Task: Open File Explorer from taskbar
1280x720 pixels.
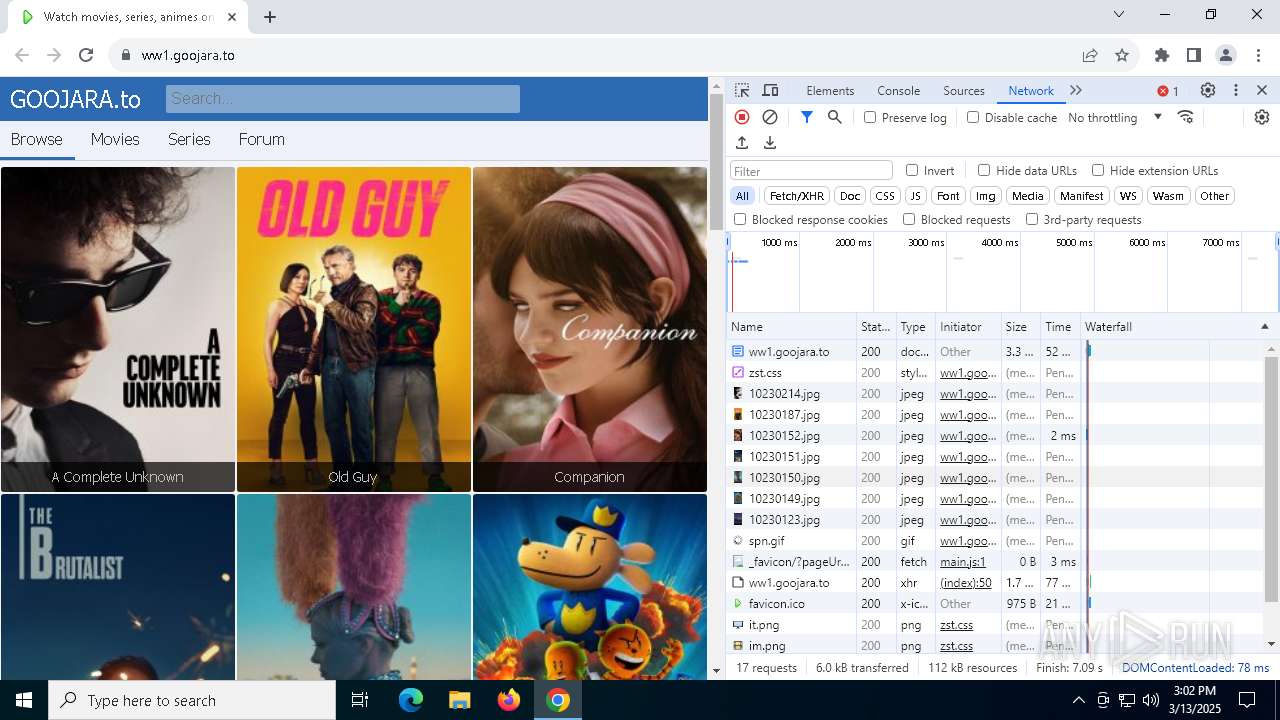Action: coord(460,700)
